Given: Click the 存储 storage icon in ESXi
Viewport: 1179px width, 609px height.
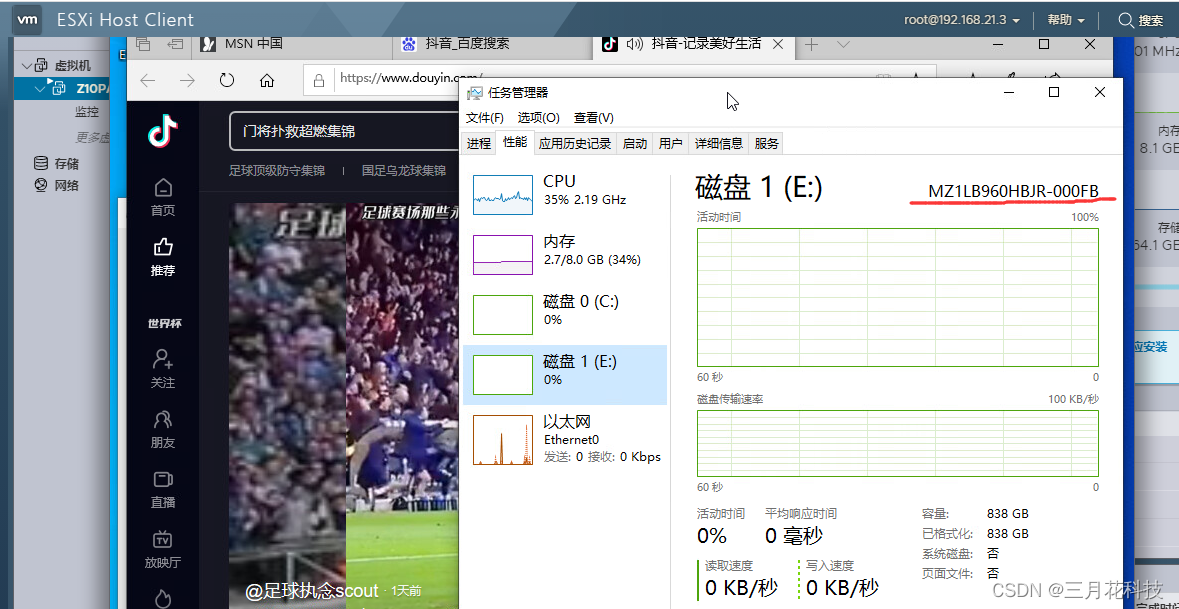Looking at the screenshot, I should tap(41, 163).
